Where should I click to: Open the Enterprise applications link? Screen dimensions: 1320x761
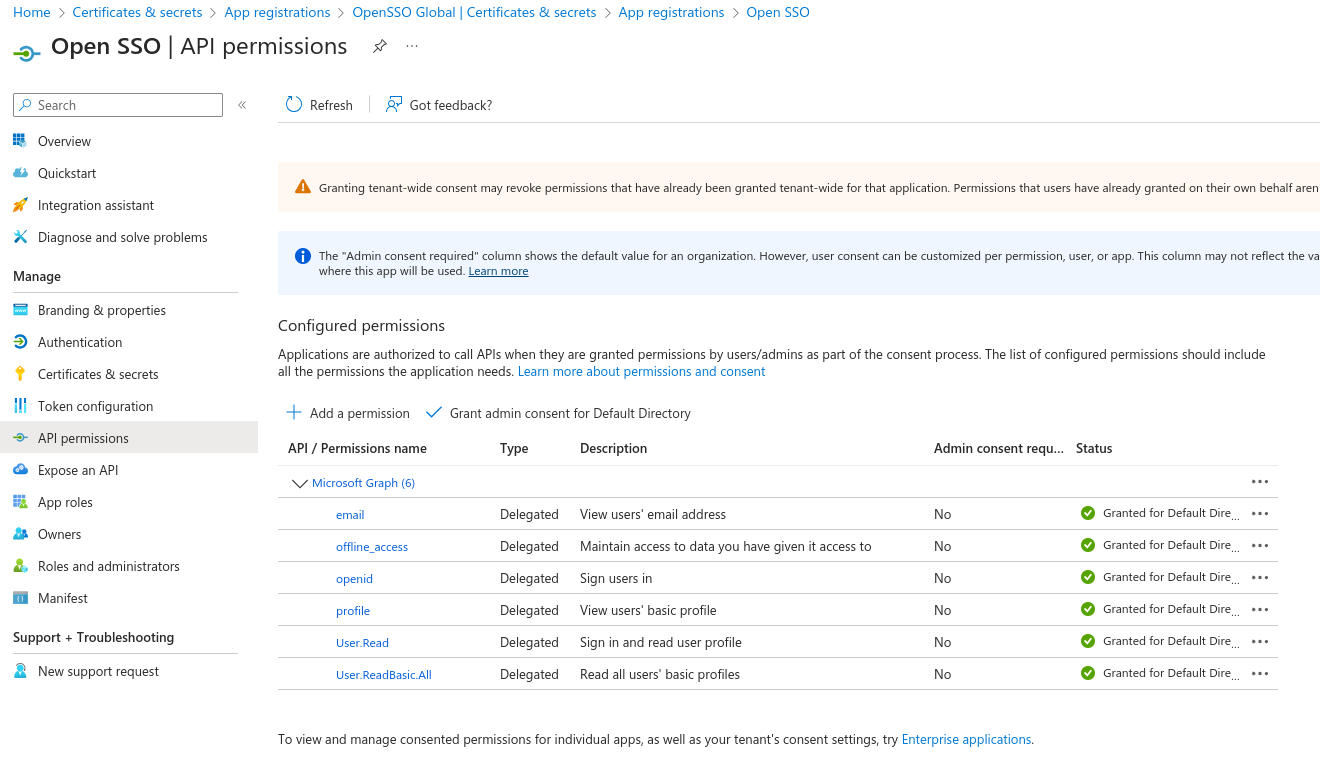(x=966, y=740)
